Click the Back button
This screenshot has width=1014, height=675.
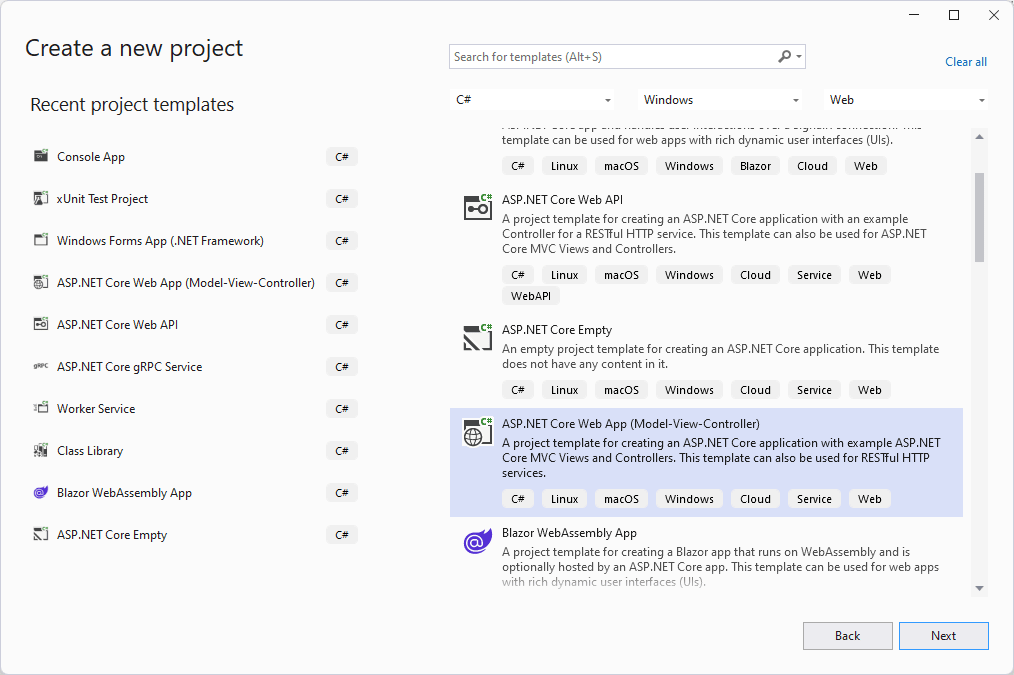(x=847, y=636)
